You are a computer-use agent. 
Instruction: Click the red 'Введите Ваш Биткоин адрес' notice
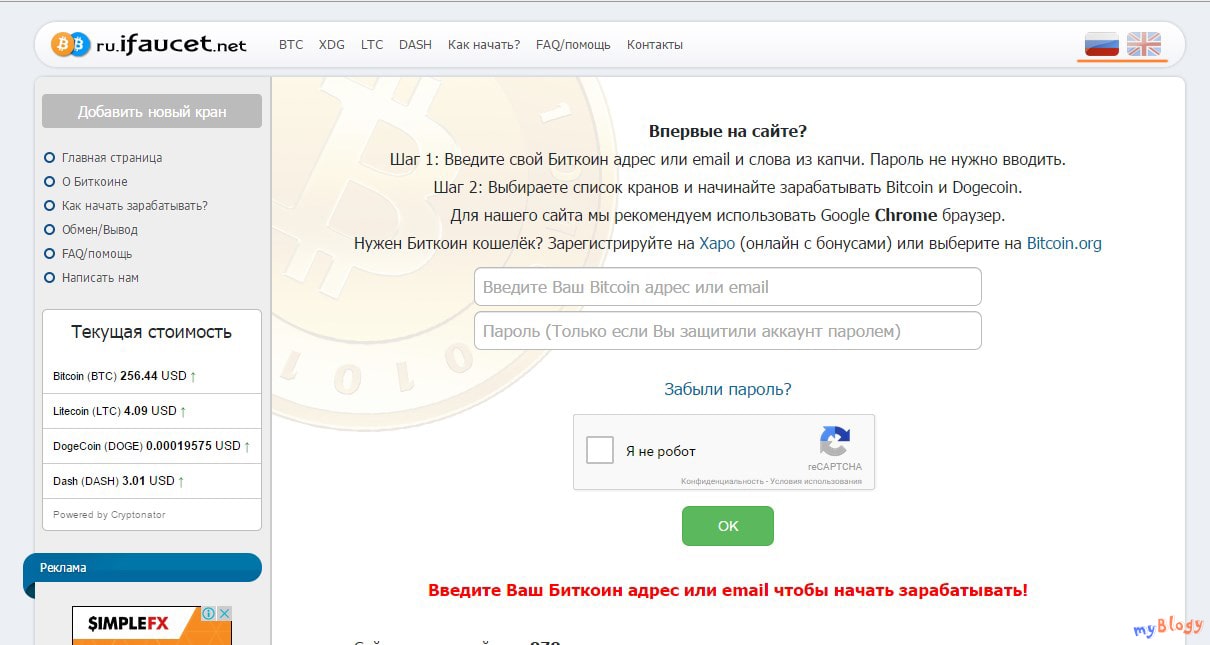(728, 590)
